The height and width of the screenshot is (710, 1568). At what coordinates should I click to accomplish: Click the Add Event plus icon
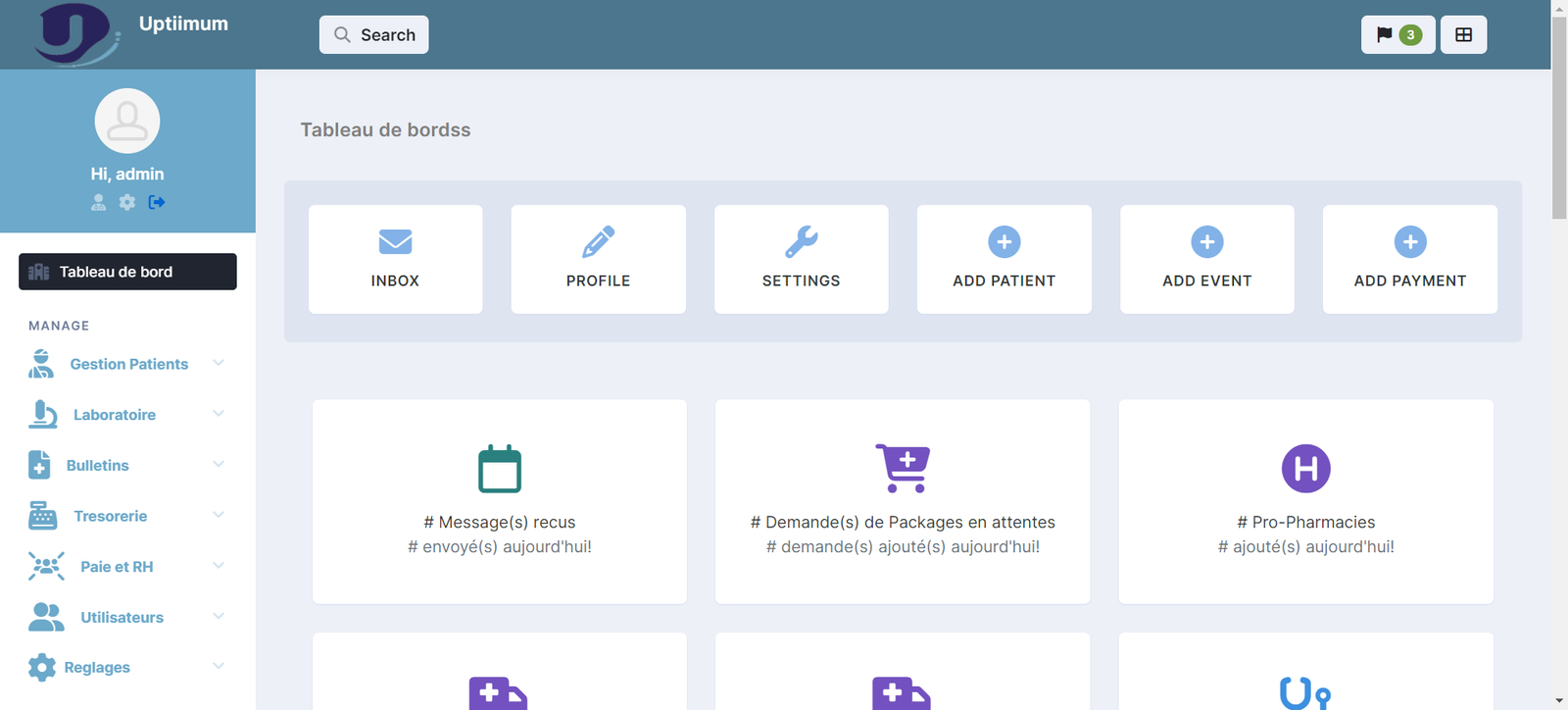[1206, 241]
